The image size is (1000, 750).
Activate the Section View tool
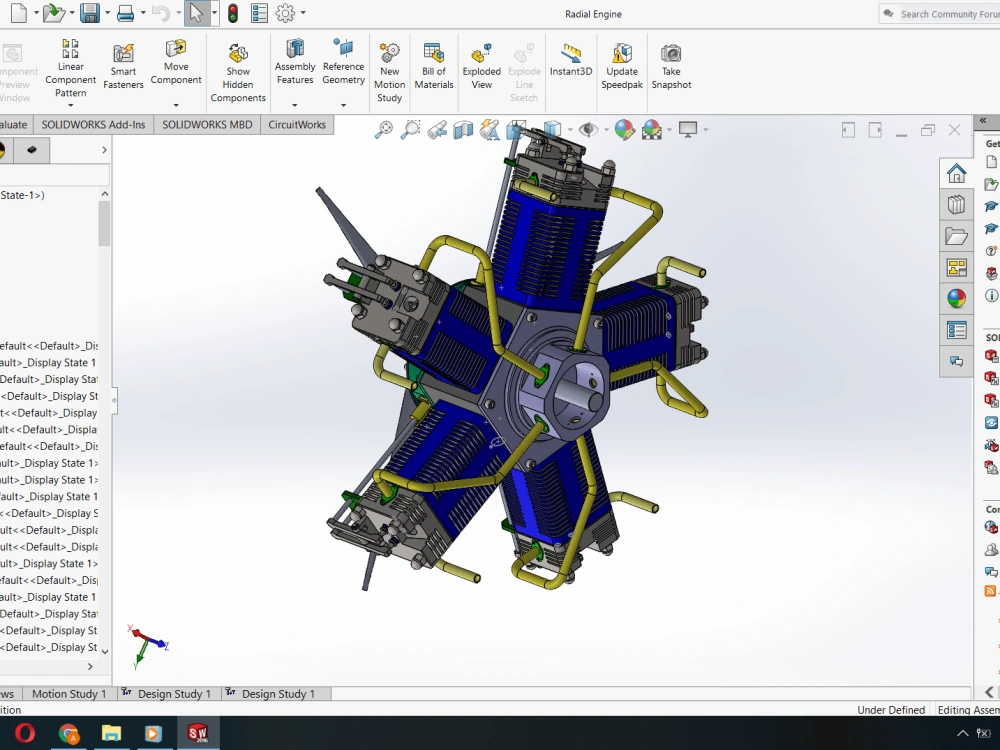pyautogui.click(x=462, y=129)
